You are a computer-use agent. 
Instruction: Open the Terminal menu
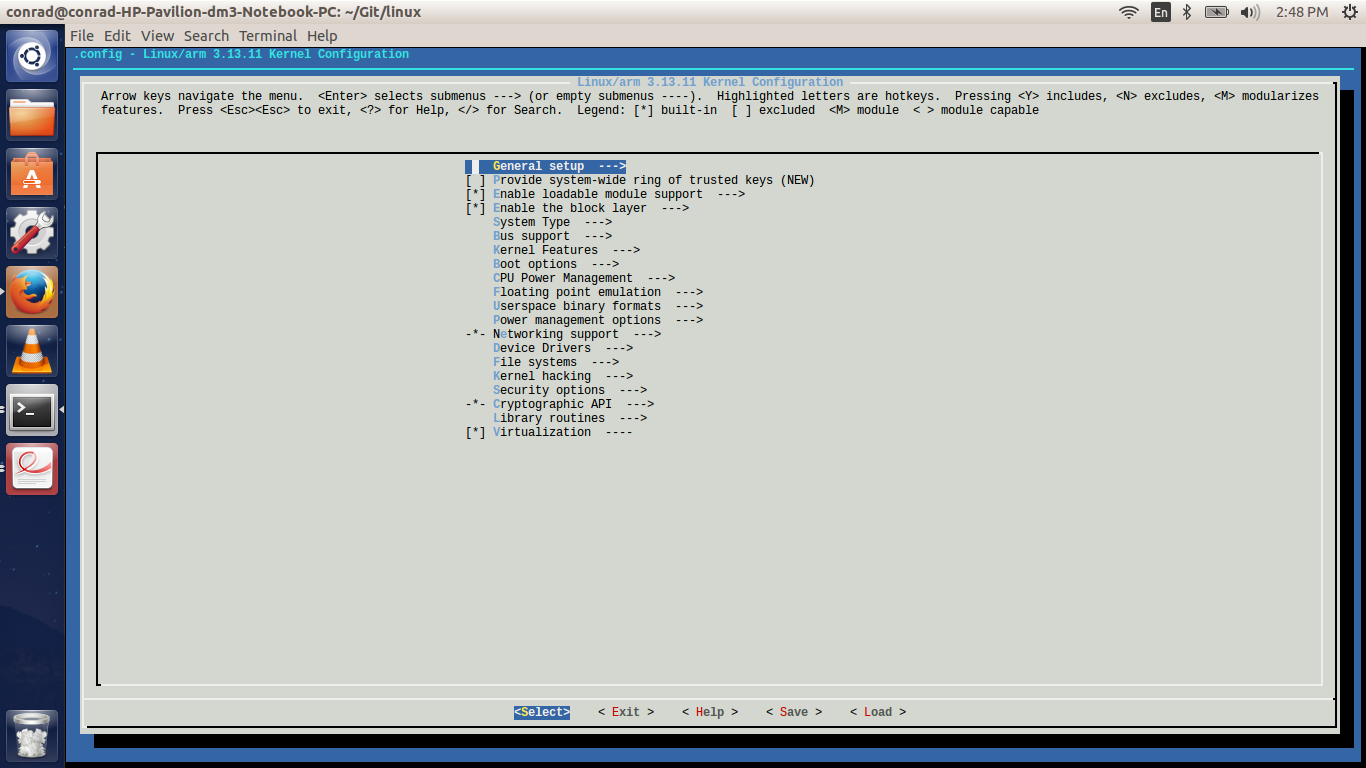click(266, 35)
